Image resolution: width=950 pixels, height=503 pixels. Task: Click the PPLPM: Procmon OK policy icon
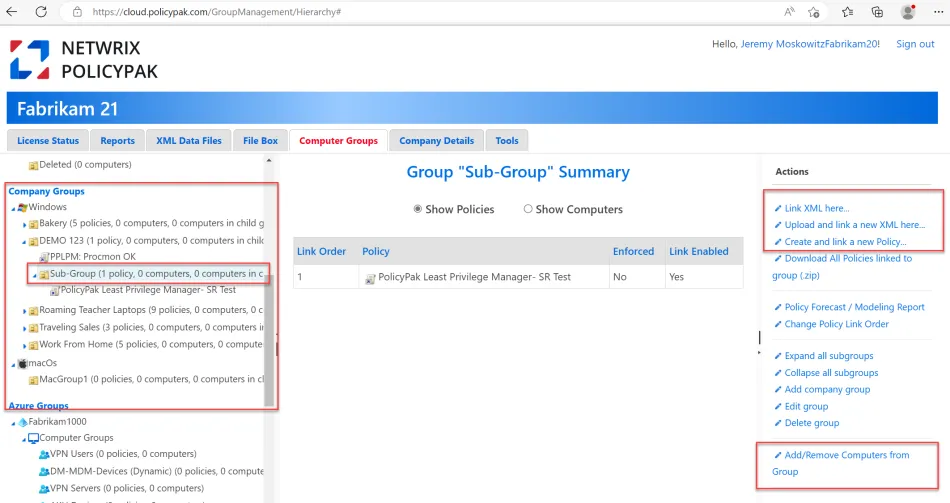[x=44, y=257]
